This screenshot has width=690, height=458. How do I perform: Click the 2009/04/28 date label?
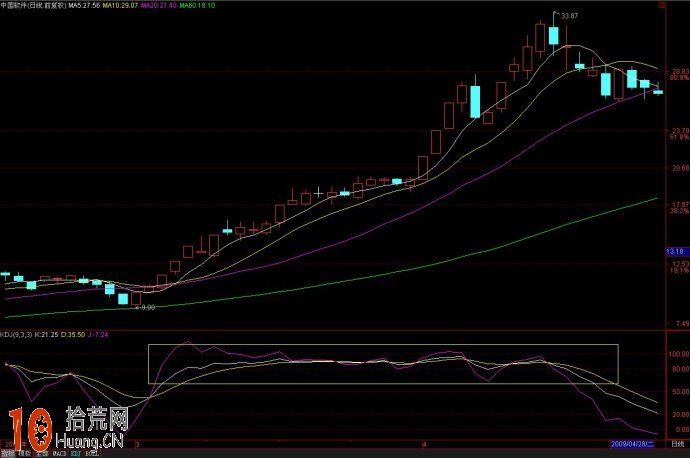(632, 444)
